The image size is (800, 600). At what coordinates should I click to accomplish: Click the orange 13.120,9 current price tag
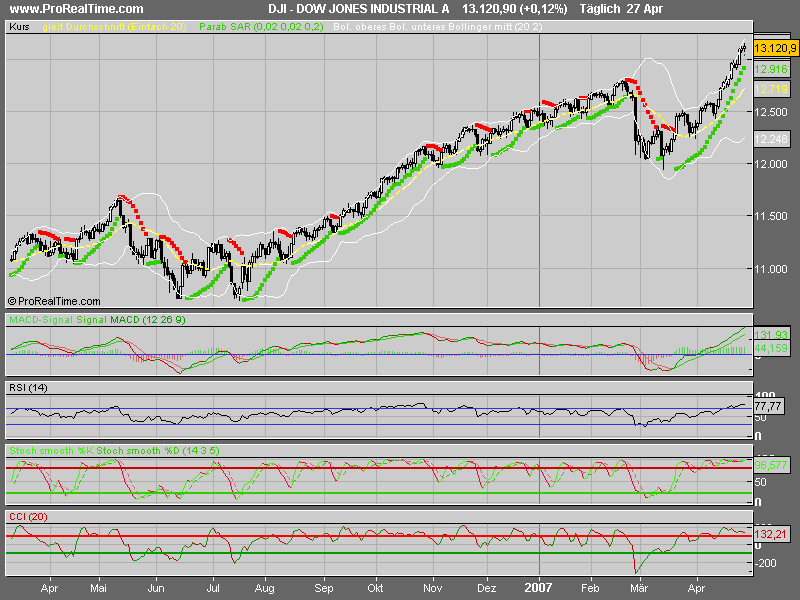775,48
